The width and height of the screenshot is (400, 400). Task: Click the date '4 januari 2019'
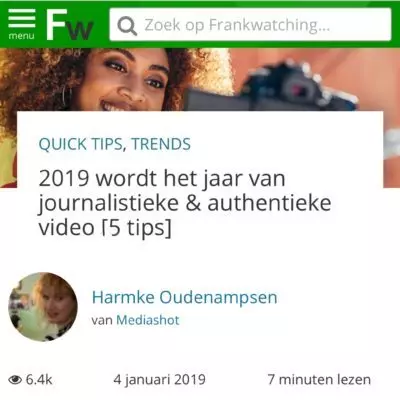159,380
